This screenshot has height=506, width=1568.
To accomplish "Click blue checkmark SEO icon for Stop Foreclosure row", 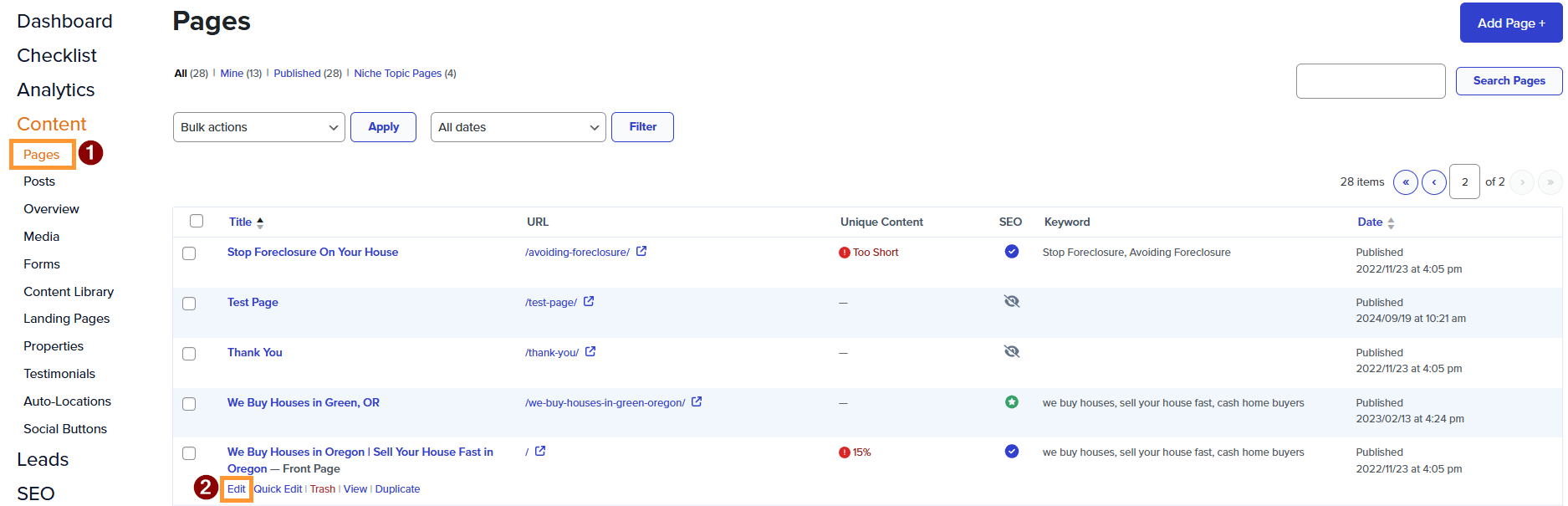I will click(1012, 251).
